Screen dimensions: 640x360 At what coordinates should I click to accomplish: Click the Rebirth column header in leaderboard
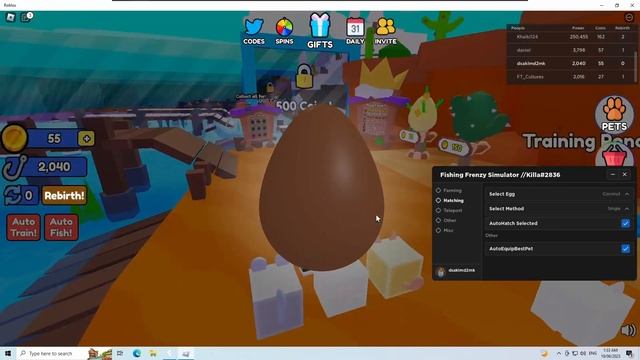coord(622,28)
